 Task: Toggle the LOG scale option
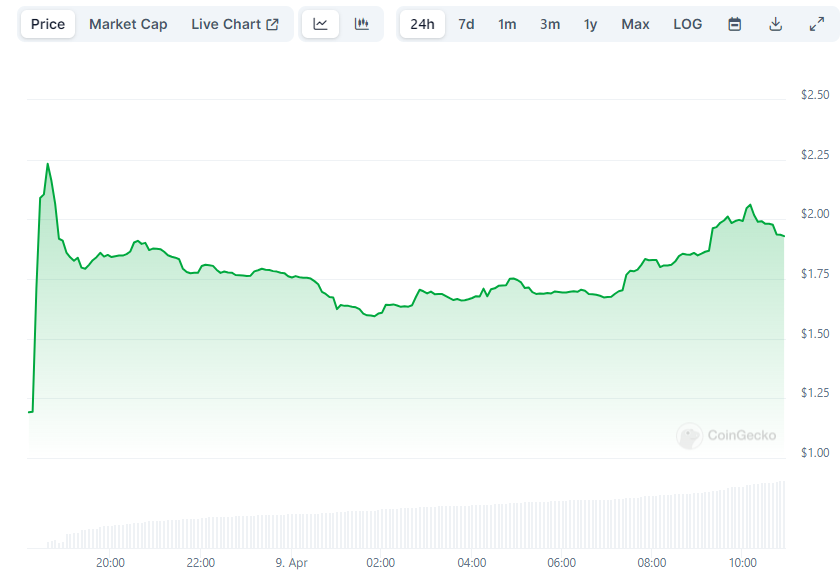(x=687, y=24)
